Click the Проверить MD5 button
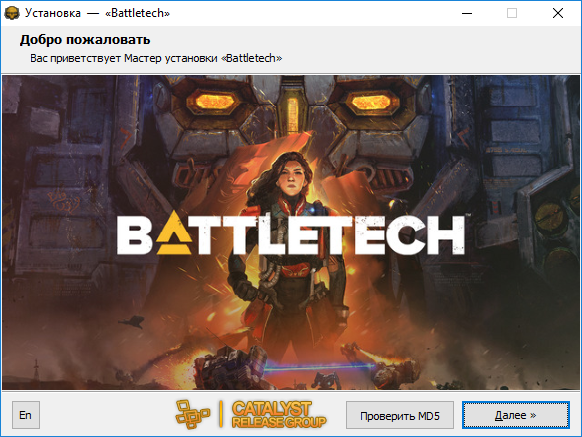This screenshot has height=437, width=582. tap(400, 415)
